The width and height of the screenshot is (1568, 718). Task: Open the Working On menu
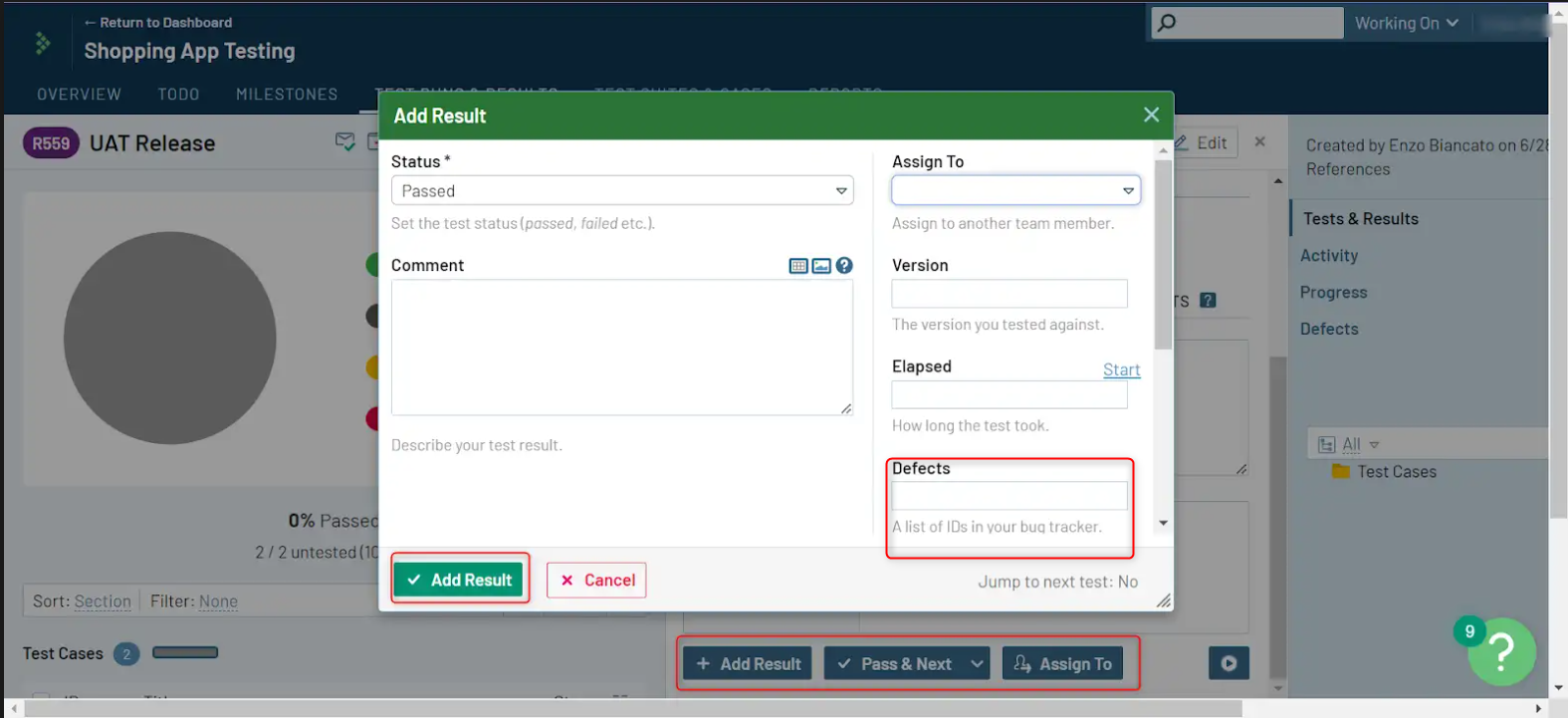coord(1406,23)
